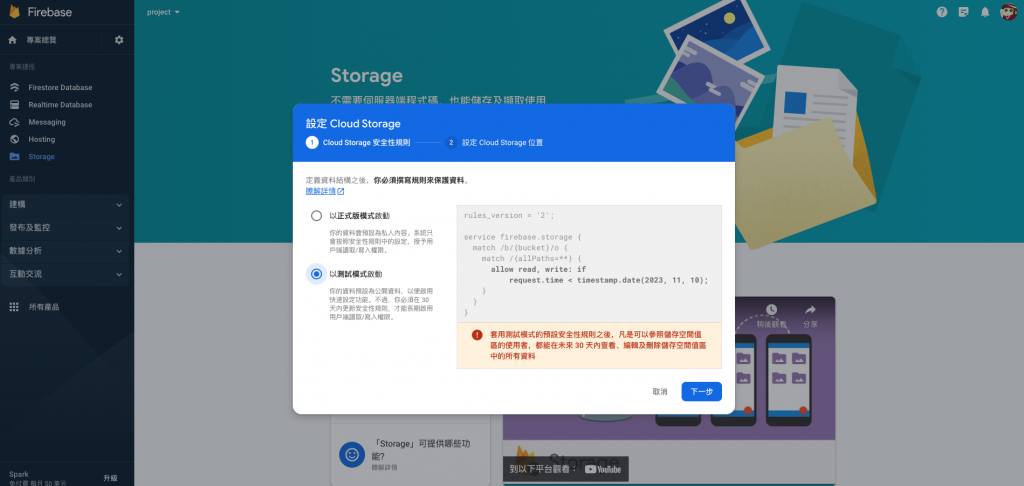Click the 下一步 button
1024x486 pixels.
click(x=701, y=391)
